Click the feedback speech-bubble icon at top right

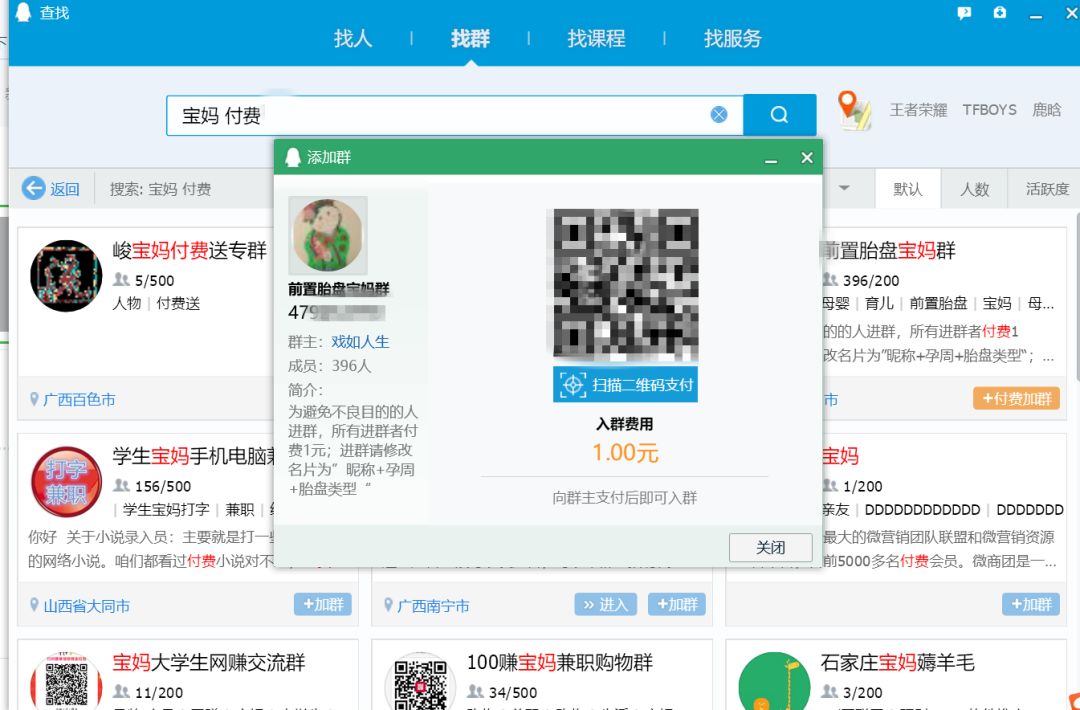point(963,12)
